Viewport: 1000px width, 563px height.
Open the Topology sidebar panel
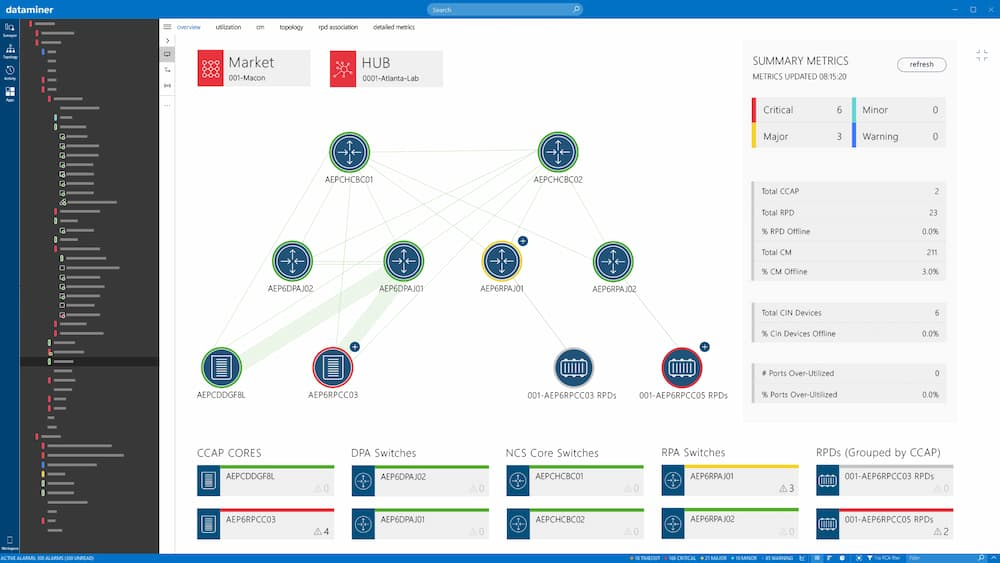[10, 51]
